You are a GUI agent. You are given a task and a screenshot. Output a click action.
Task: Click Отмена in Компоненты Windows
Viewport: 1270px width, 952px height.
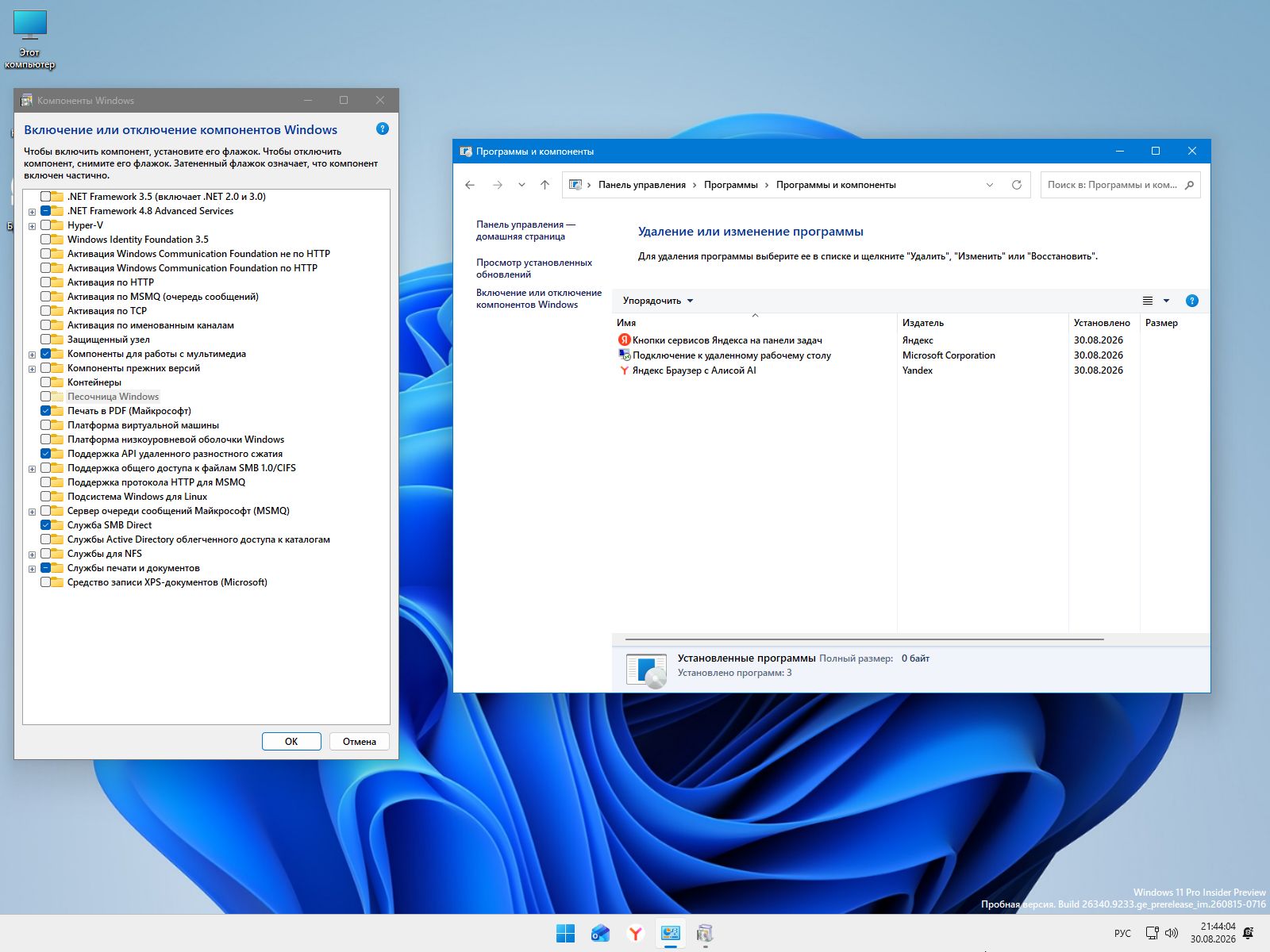(360, 741)
